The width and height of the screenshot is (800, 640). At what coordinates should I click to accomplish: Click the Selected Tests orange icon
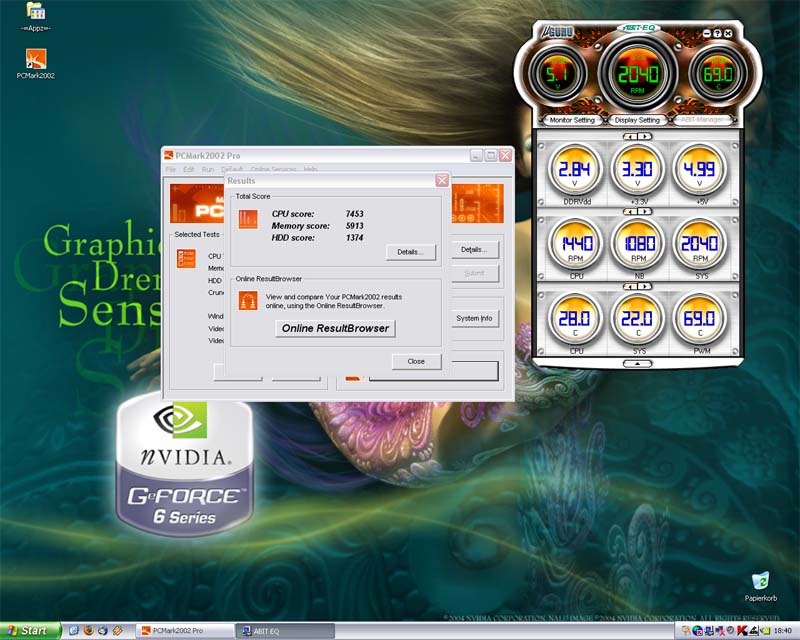tap(186, 259)
